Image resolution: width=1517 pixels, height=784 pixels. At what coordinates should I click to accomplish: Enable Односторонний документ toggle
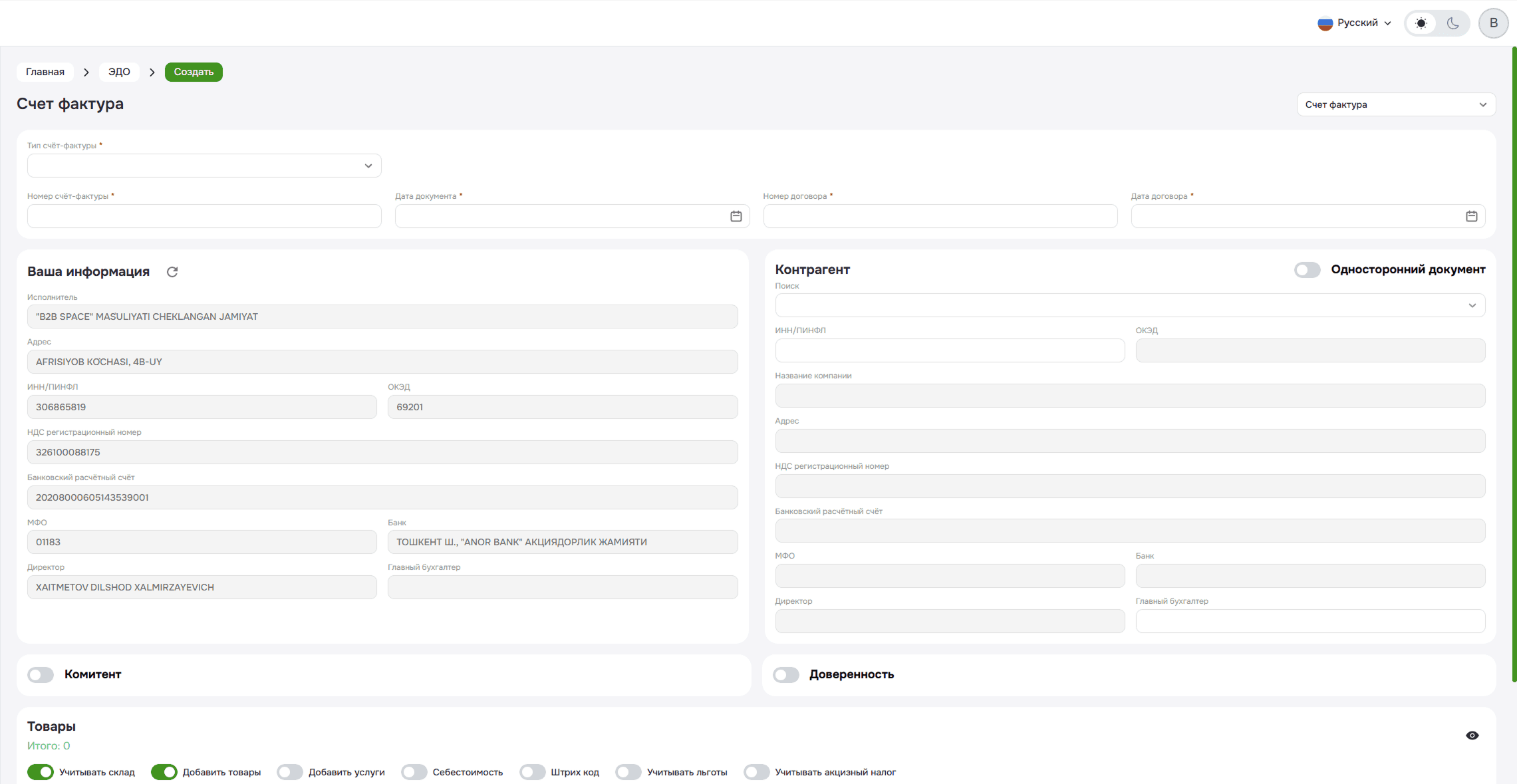1307,269
